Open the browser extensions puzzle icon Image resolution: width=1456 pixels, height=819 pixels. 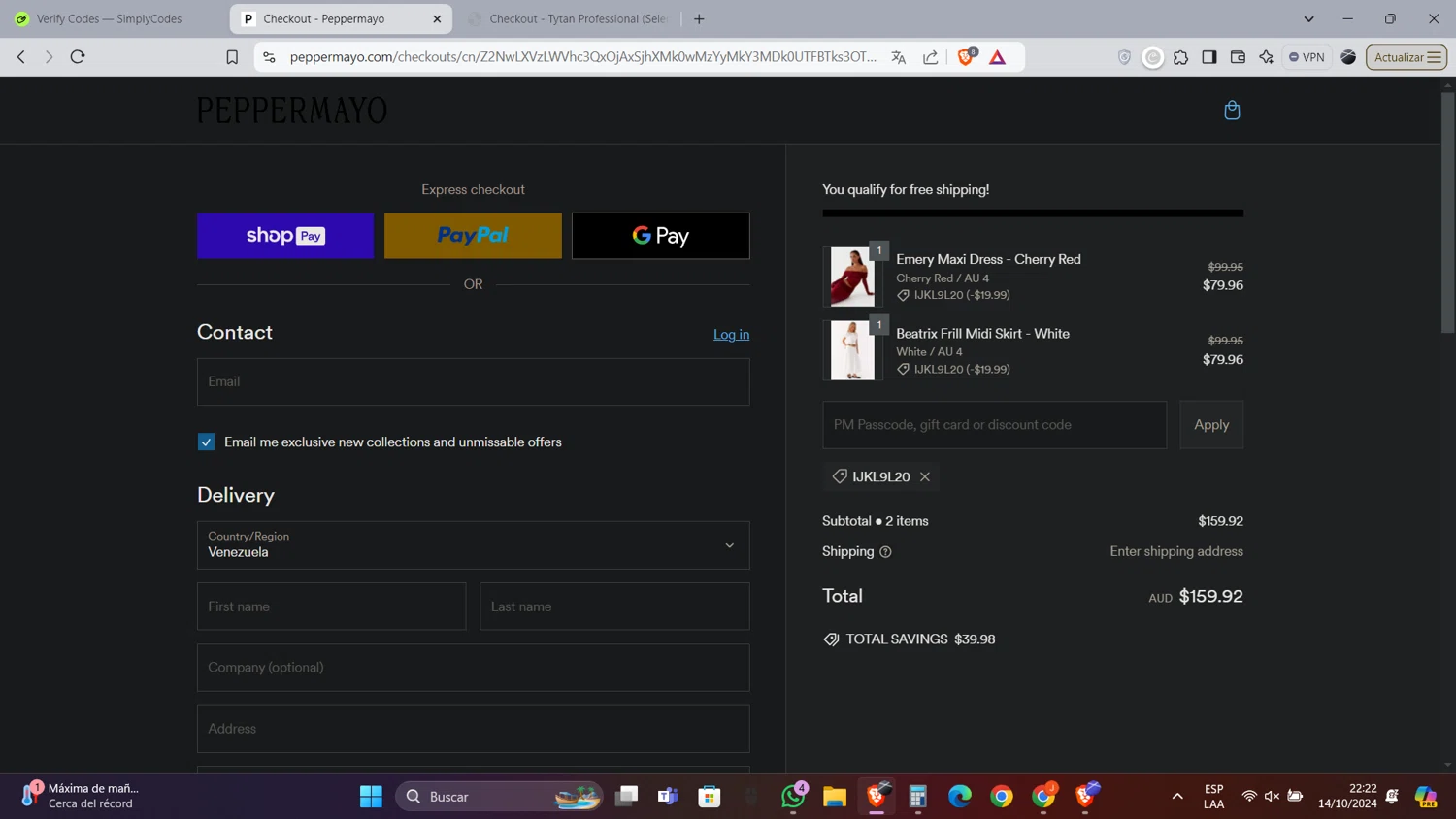(1181, 57)
